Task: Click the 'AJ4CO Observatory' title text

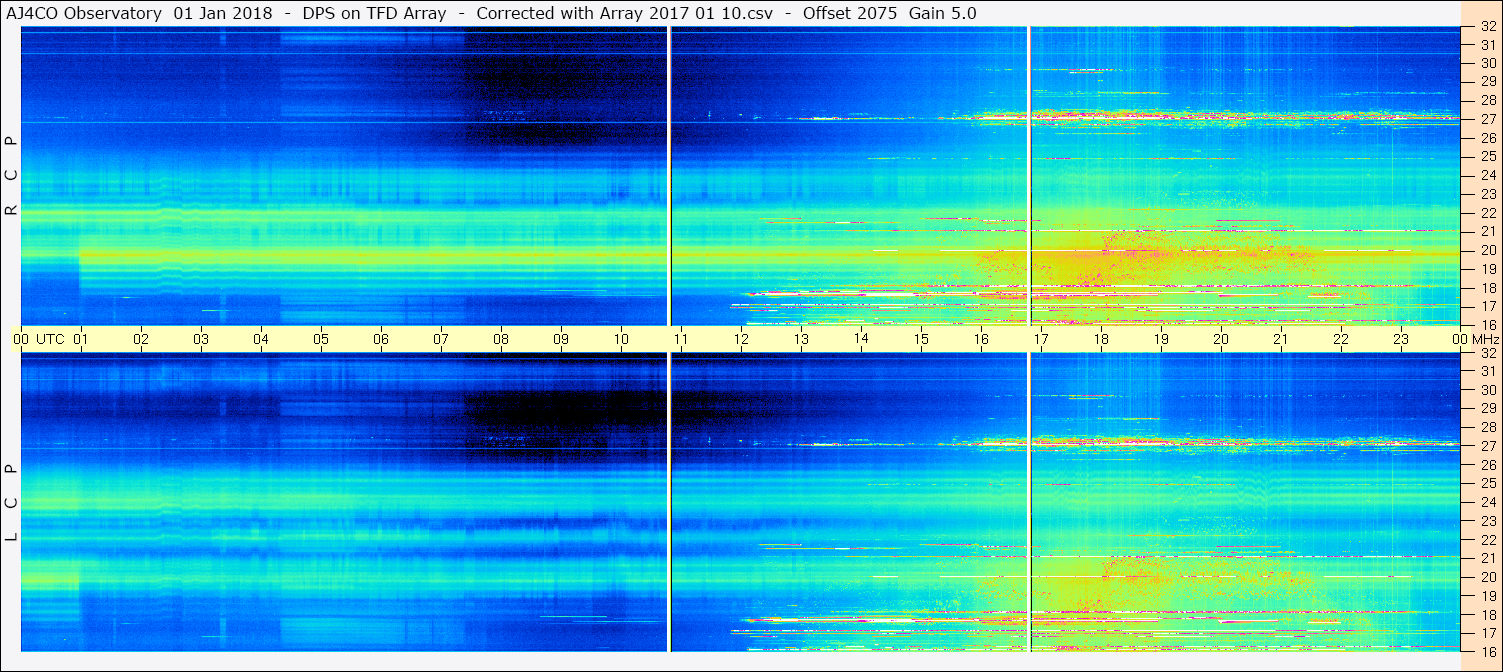Action: pyautogui.click(x=83, y=13)
